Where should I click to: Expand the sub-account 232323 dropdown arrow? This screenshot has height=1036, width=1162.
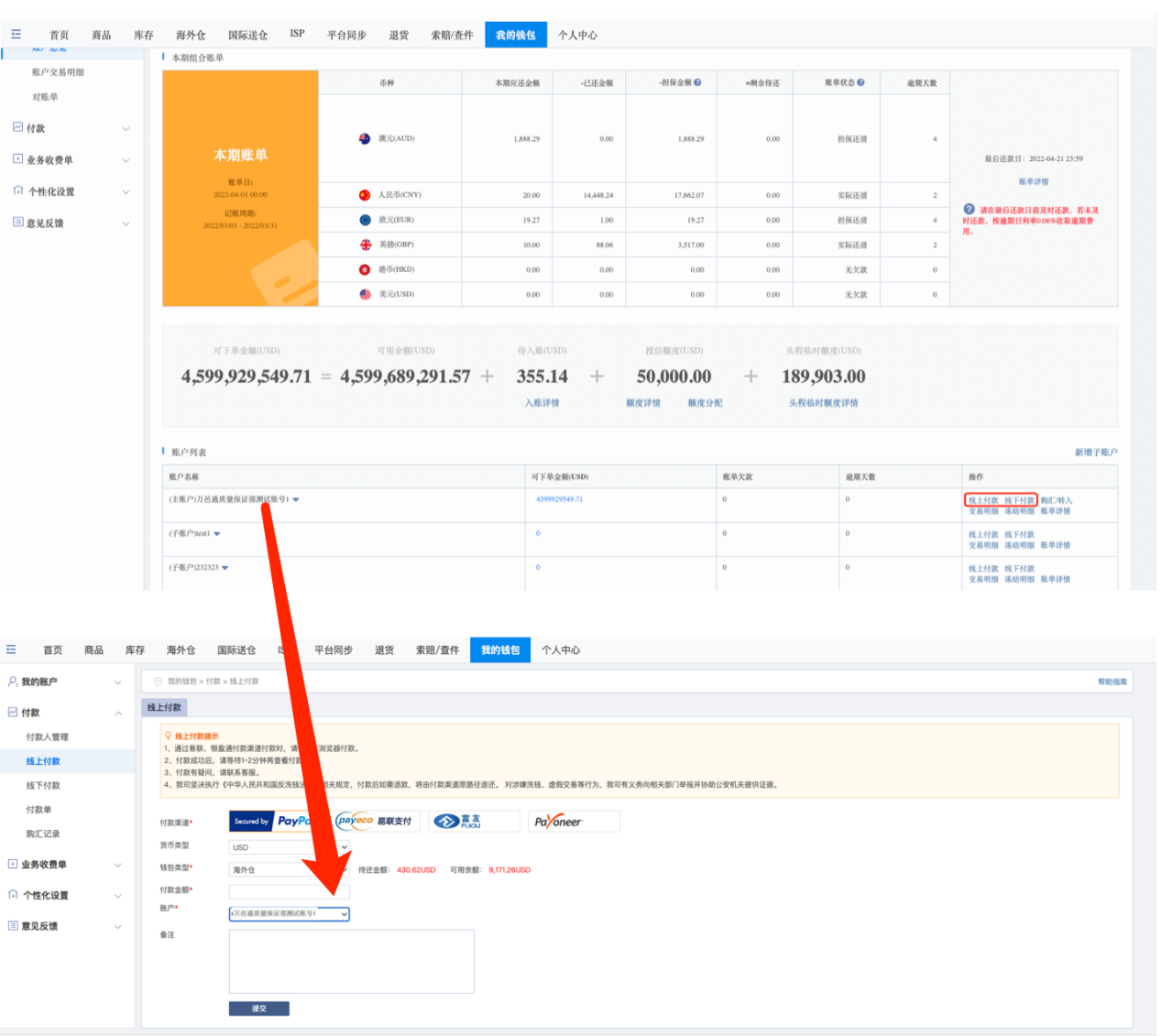pos(225,568)
